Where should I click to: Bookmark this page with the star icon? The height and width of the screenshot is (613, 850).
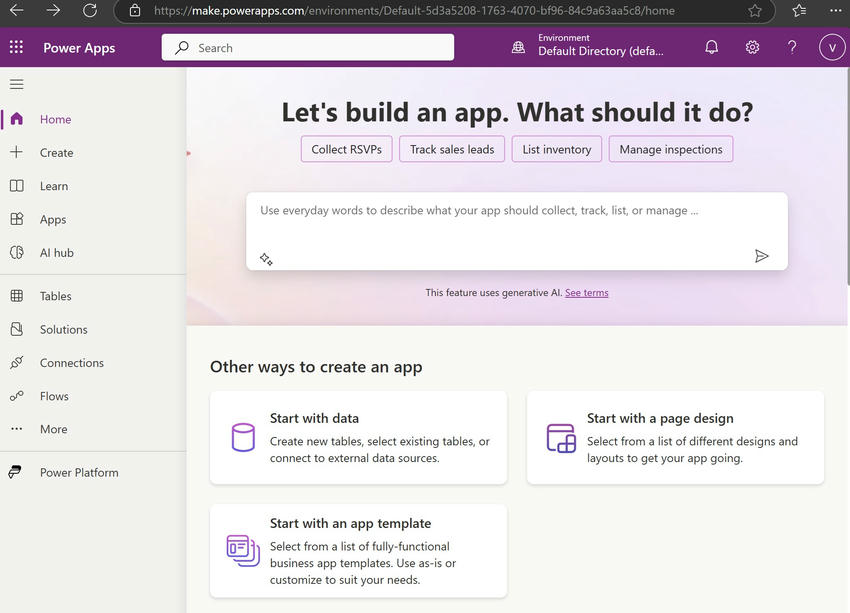click(x=755, y=11)
